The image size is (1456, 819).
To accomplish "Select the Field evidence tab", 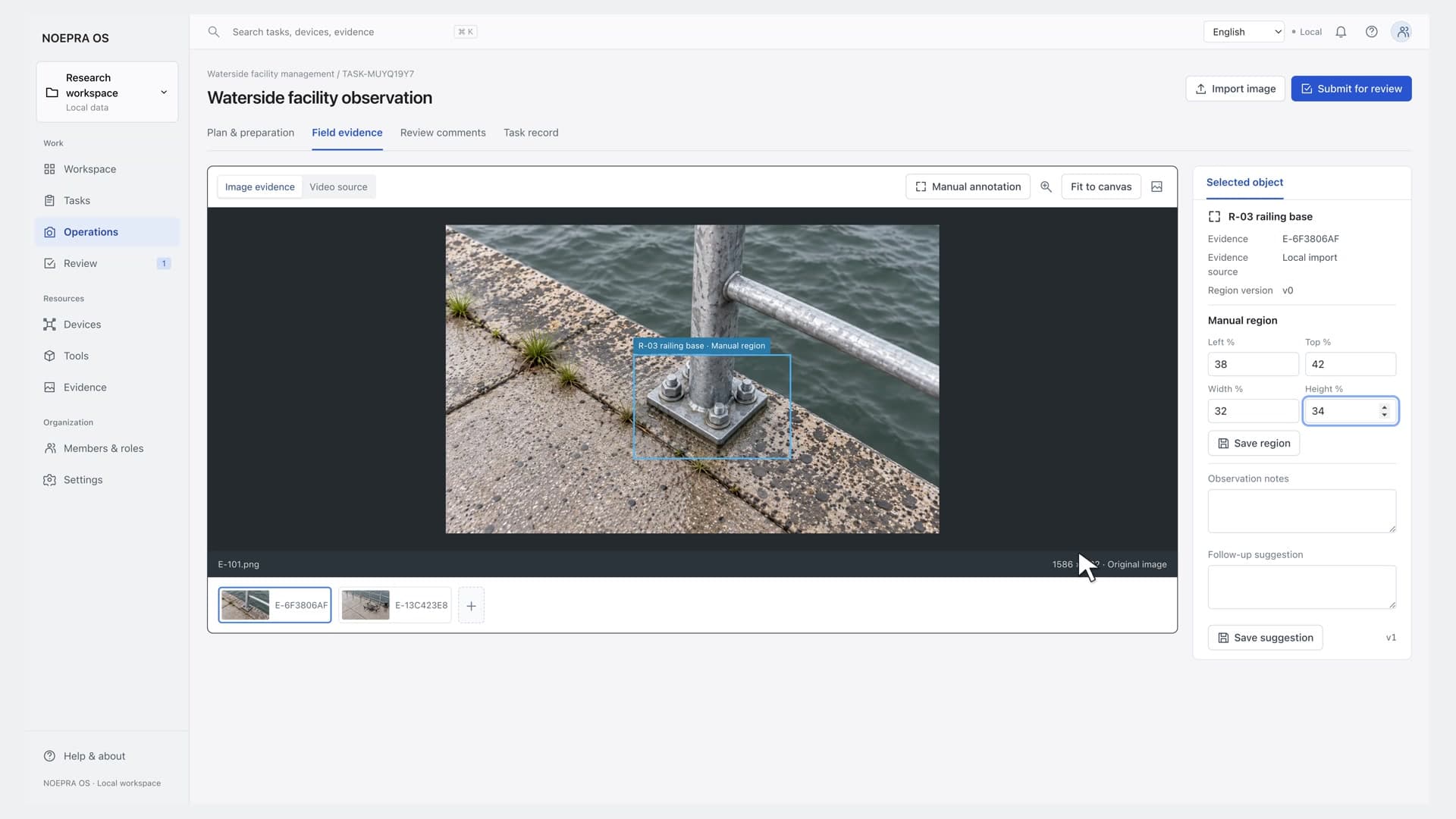I will (x=347, y=133).
